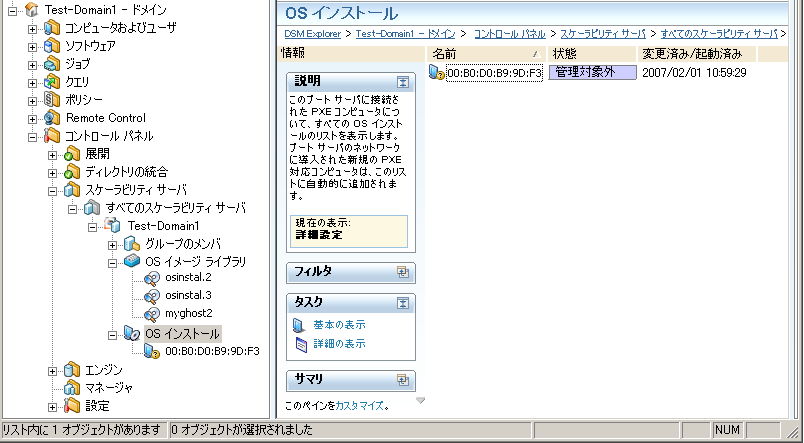The width and height of the screenshot is (804, 443).
Task: Click the list row computer icon beside 00:B0:D0:B9:9D:F3
Action: coord(436,73)
